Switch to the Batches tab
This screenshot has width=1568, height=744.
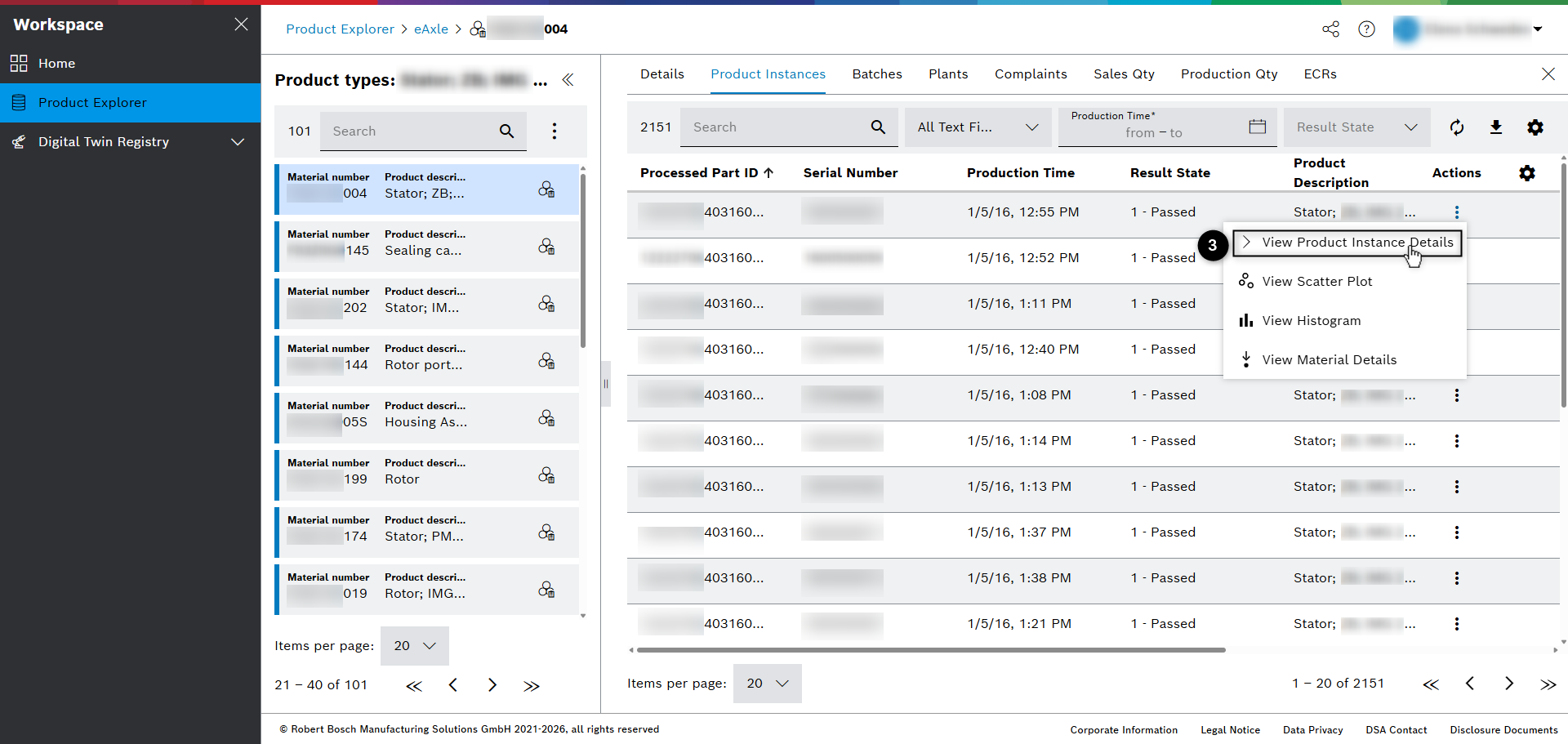click(x=877, y=74)
